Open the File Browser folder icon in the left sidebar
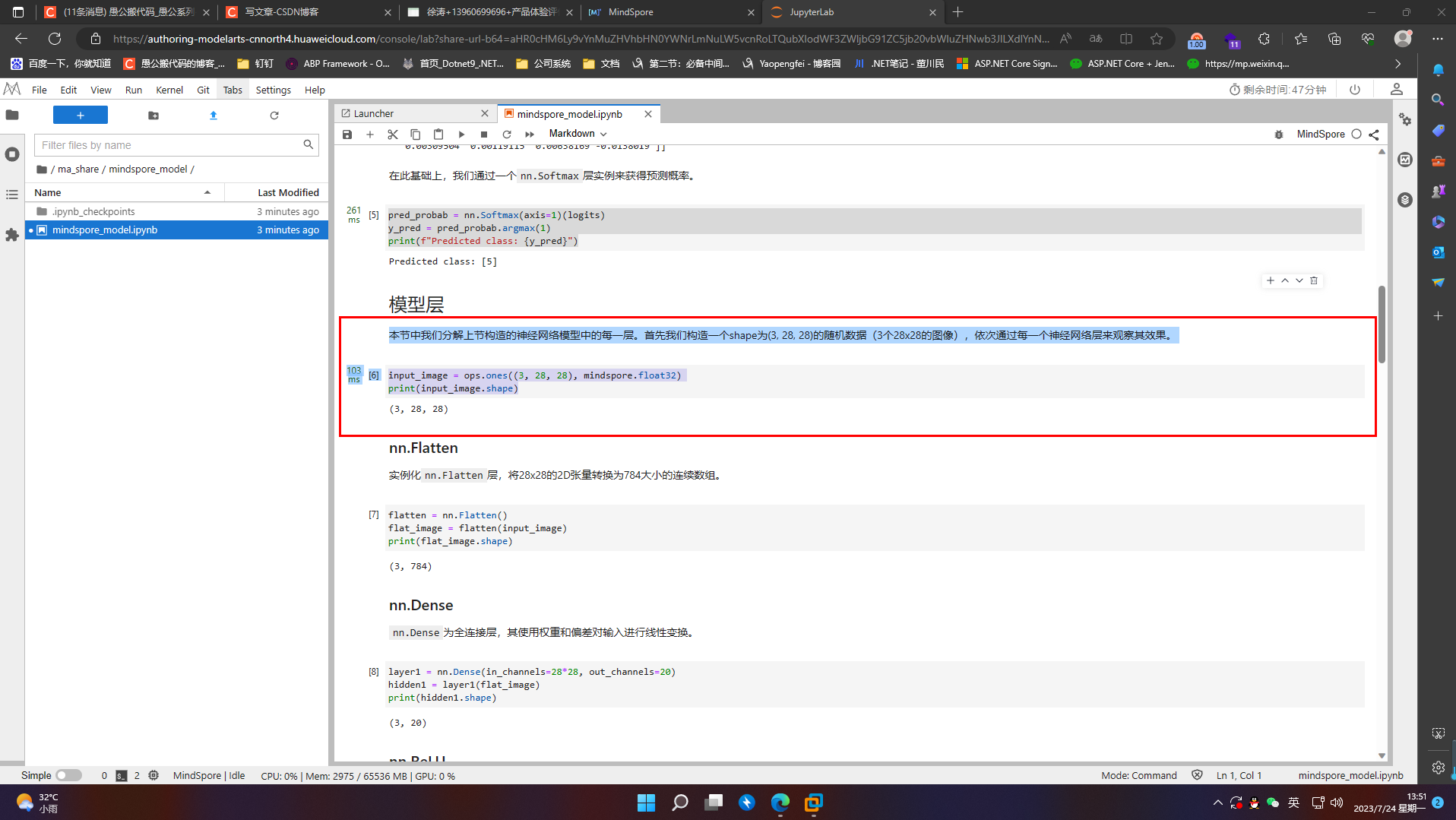 click(12, 116)
